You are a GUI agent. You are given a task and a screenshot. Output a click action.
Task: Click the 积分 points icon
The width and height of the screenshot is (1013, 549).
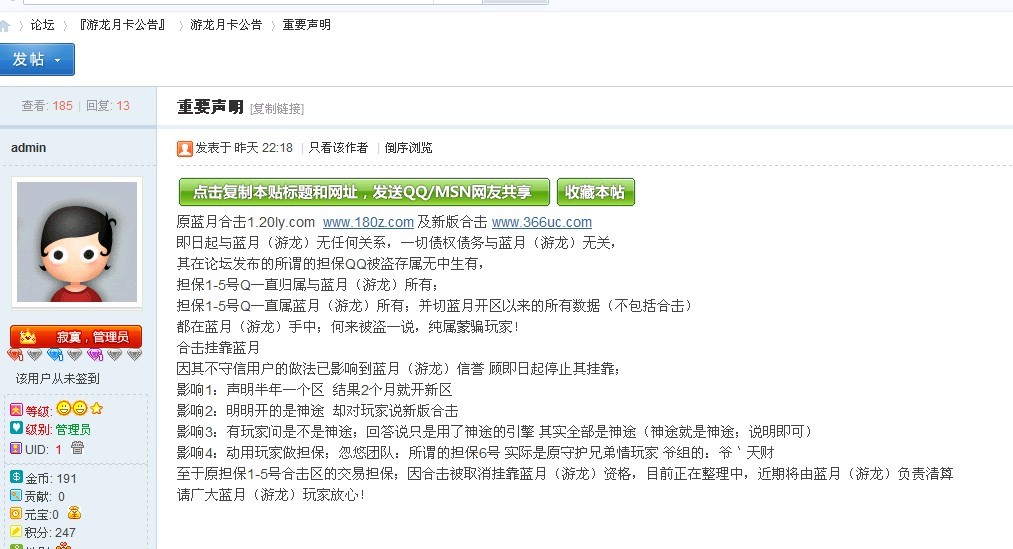click(x=16, y=532)
